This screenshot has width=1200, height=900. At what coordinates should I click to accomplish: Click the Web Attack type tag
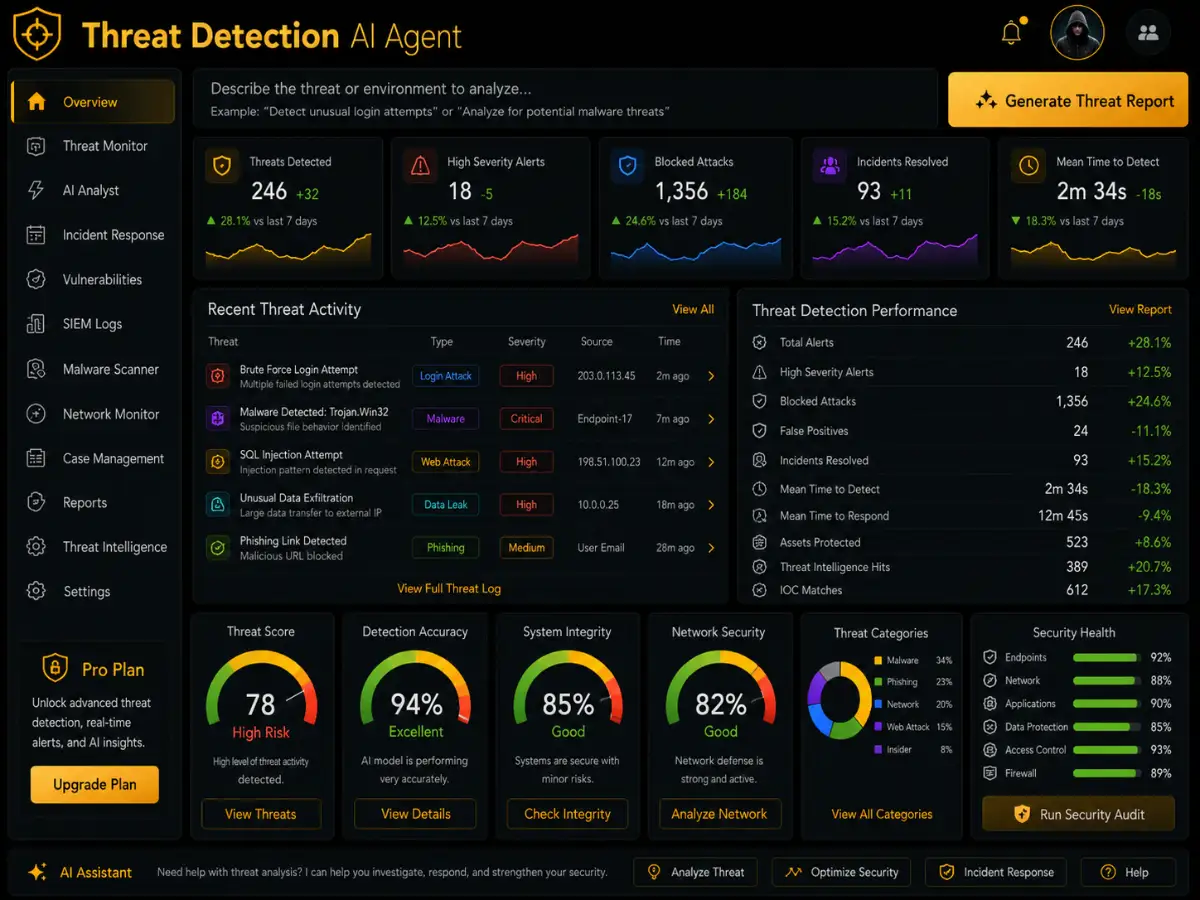[x=445, y=462]
